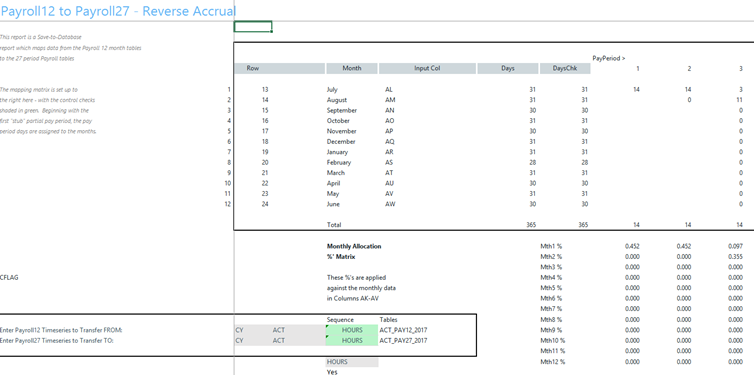This screenshot has height=375, width=754.
Task: Click the ACT_PAY27_2017 table name cell
Action: tap(403, 340)
